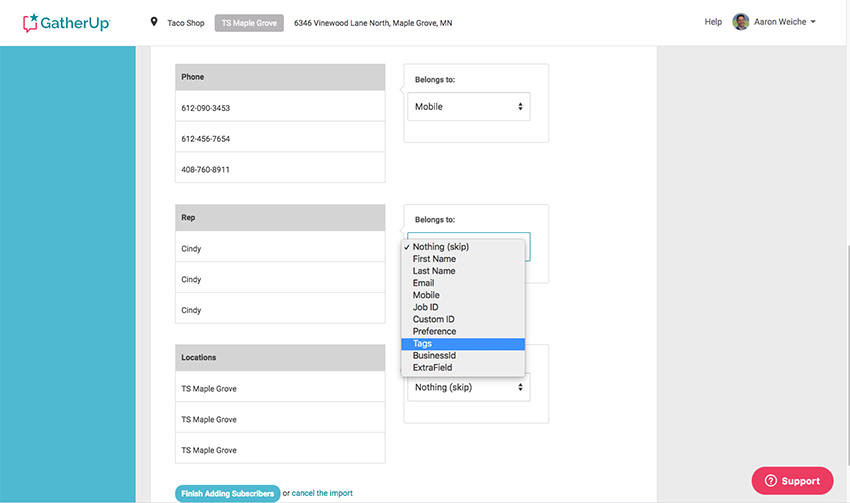Click cancel the import link
Screen dimensions: 850x503
coord(322,493)
